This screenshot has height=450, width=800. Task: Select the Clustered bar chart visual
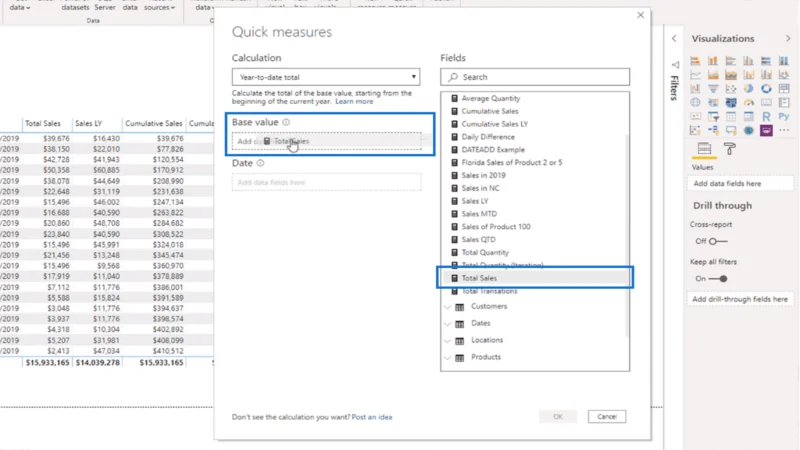point(731,61)
